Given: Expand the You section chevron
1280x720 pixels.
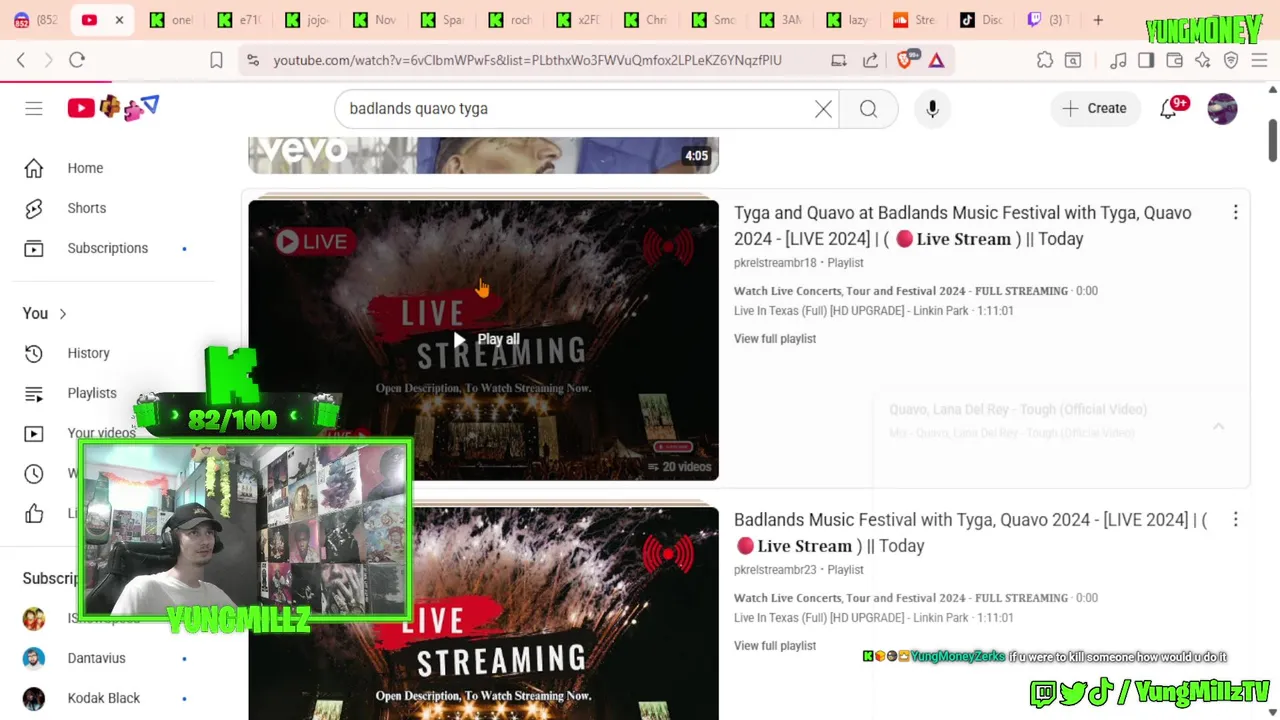Looking at the screenshot, I should point(63,314).
